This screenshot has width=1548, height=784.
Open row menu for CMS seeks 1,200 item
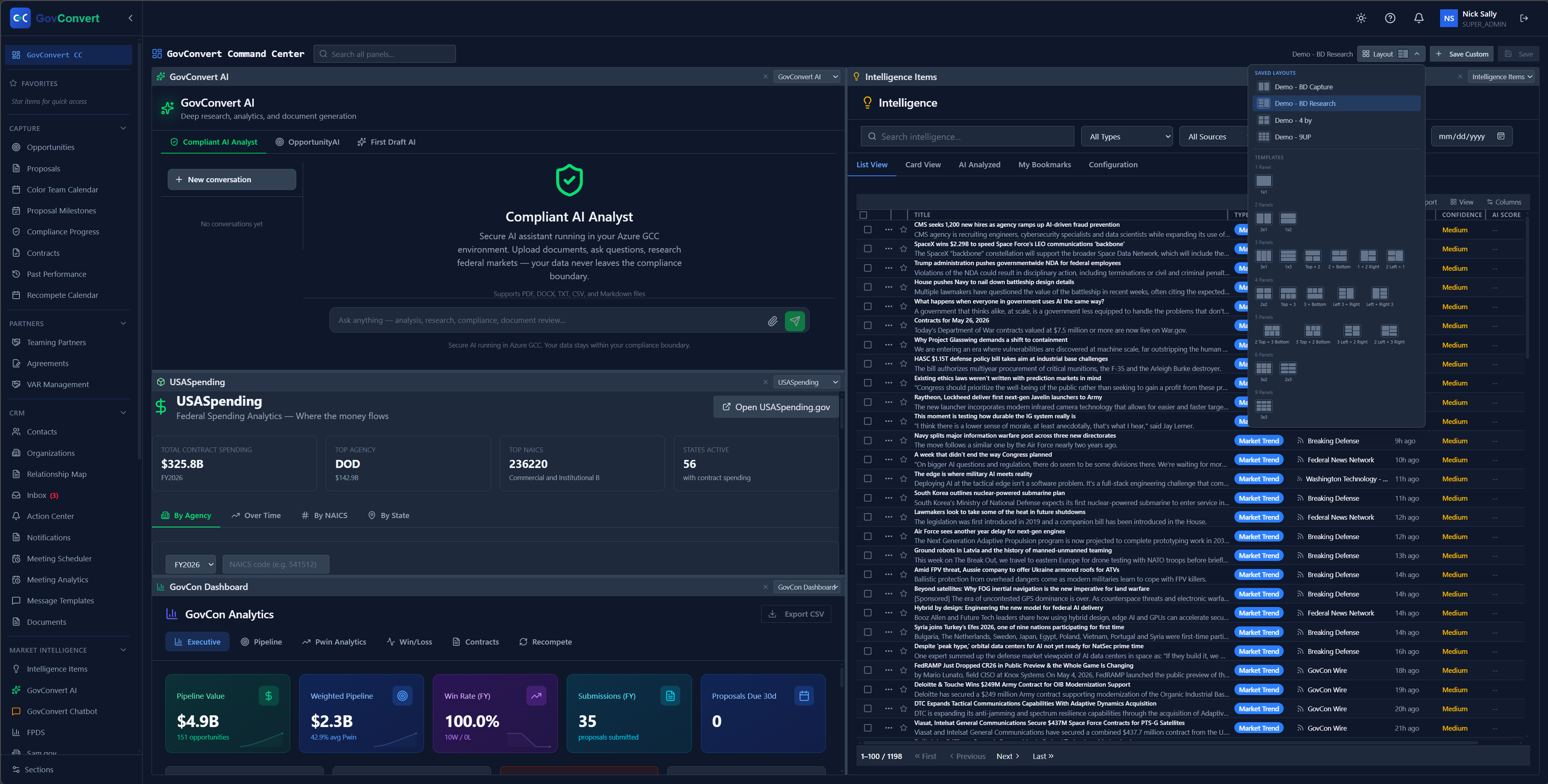[x=888, y=230]
